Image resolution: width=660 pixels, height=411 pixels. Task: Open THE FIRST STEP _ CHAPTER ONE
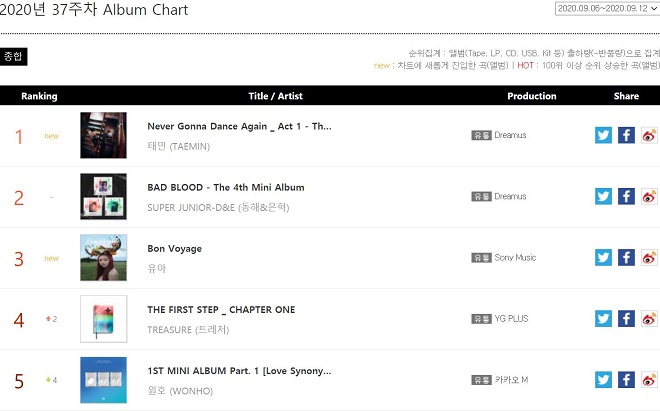coord(221,310)
